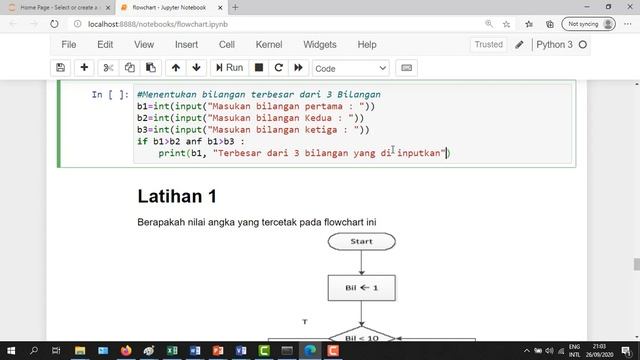Open Microsoft Edge from the taskbar
640x360 pixels.
click(310, 351)
